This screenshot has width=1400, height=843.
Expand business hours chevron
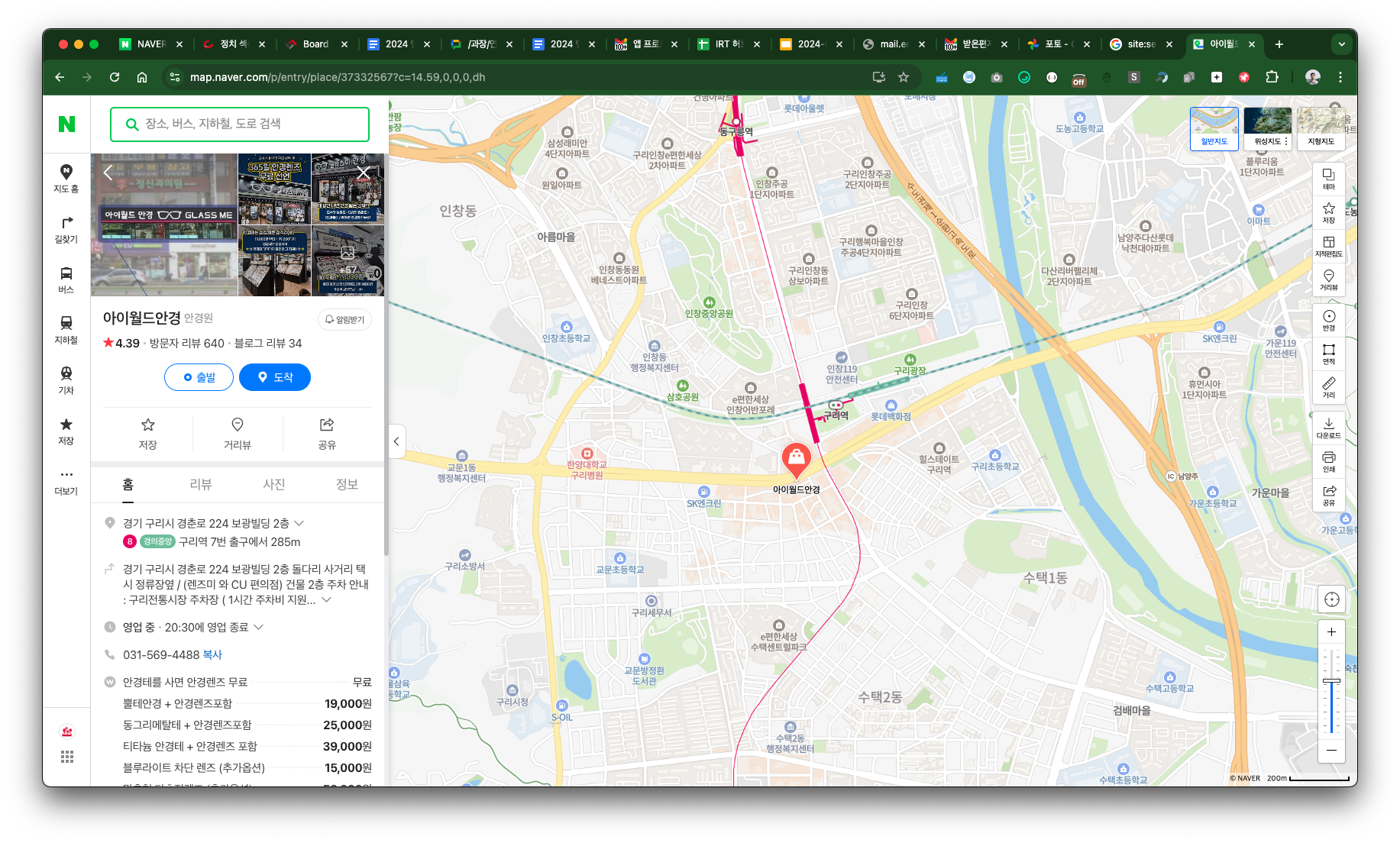(258, 627)
